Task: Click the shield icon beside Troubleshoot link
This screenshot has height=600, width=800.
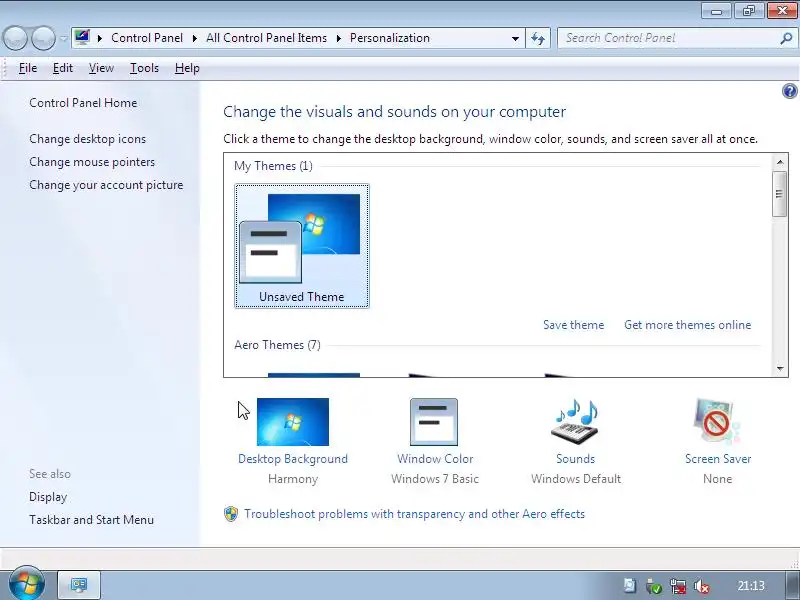Action: point(231,514)
